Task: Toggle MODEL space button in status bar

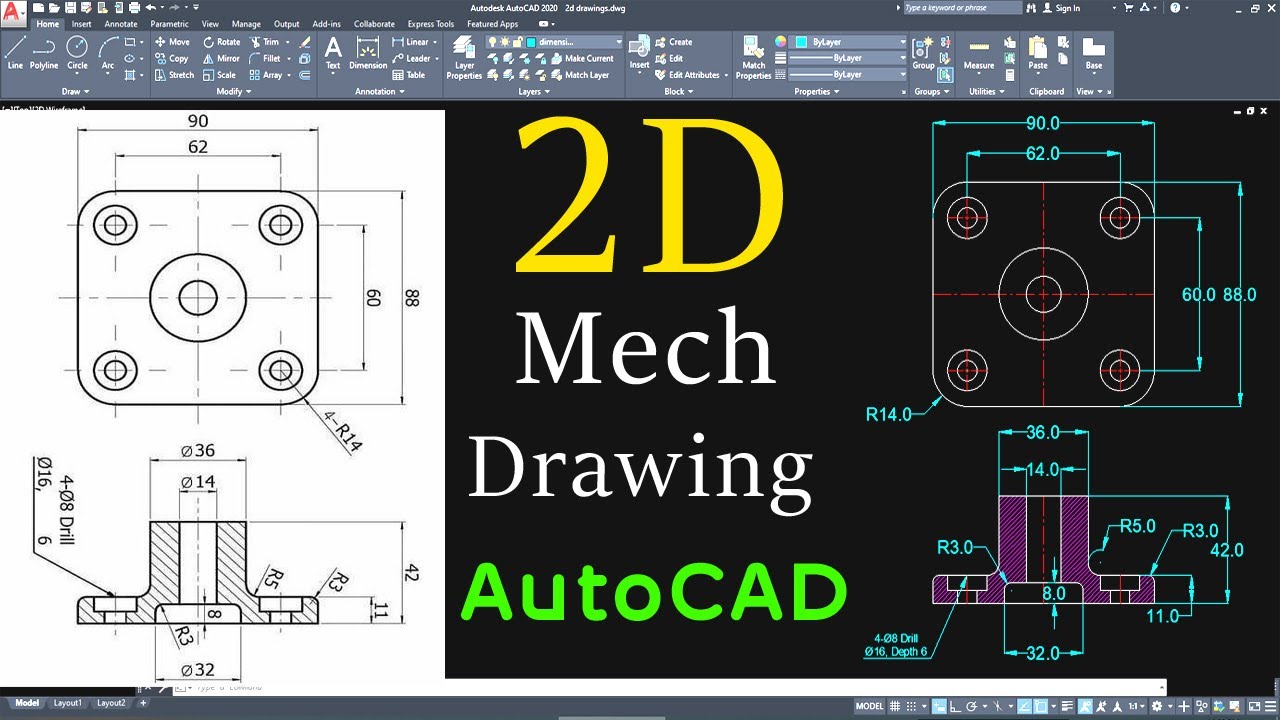Action: point(869,706)
